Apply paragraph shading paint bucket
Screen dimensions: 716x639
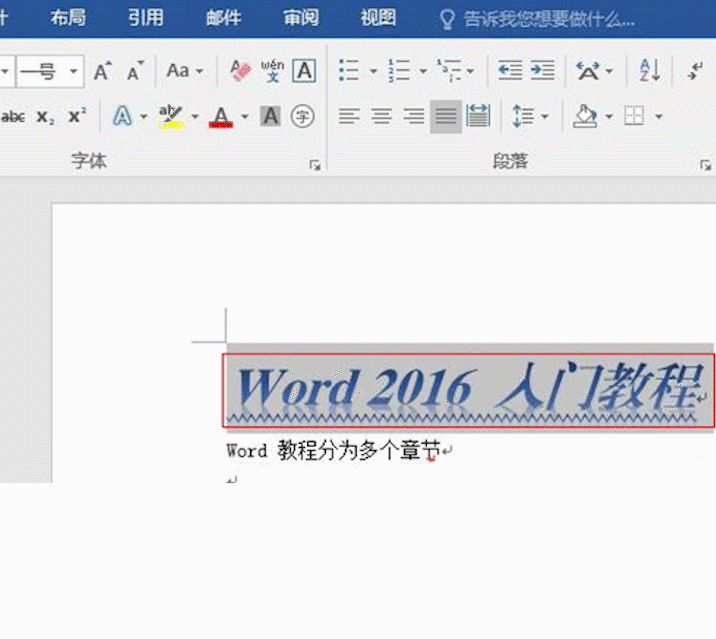(585, 116)
